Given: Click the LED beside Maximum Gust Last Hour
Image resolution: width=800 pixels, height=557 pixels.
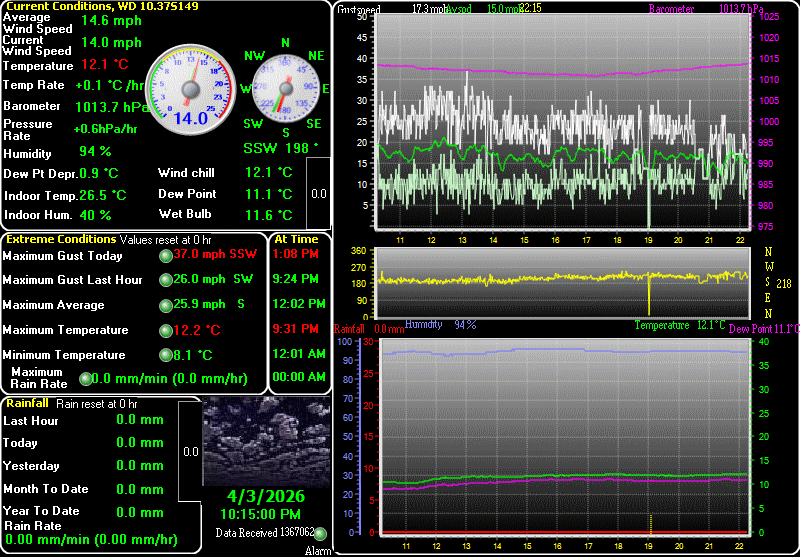Looking at the screenshot, I should 166,280.
